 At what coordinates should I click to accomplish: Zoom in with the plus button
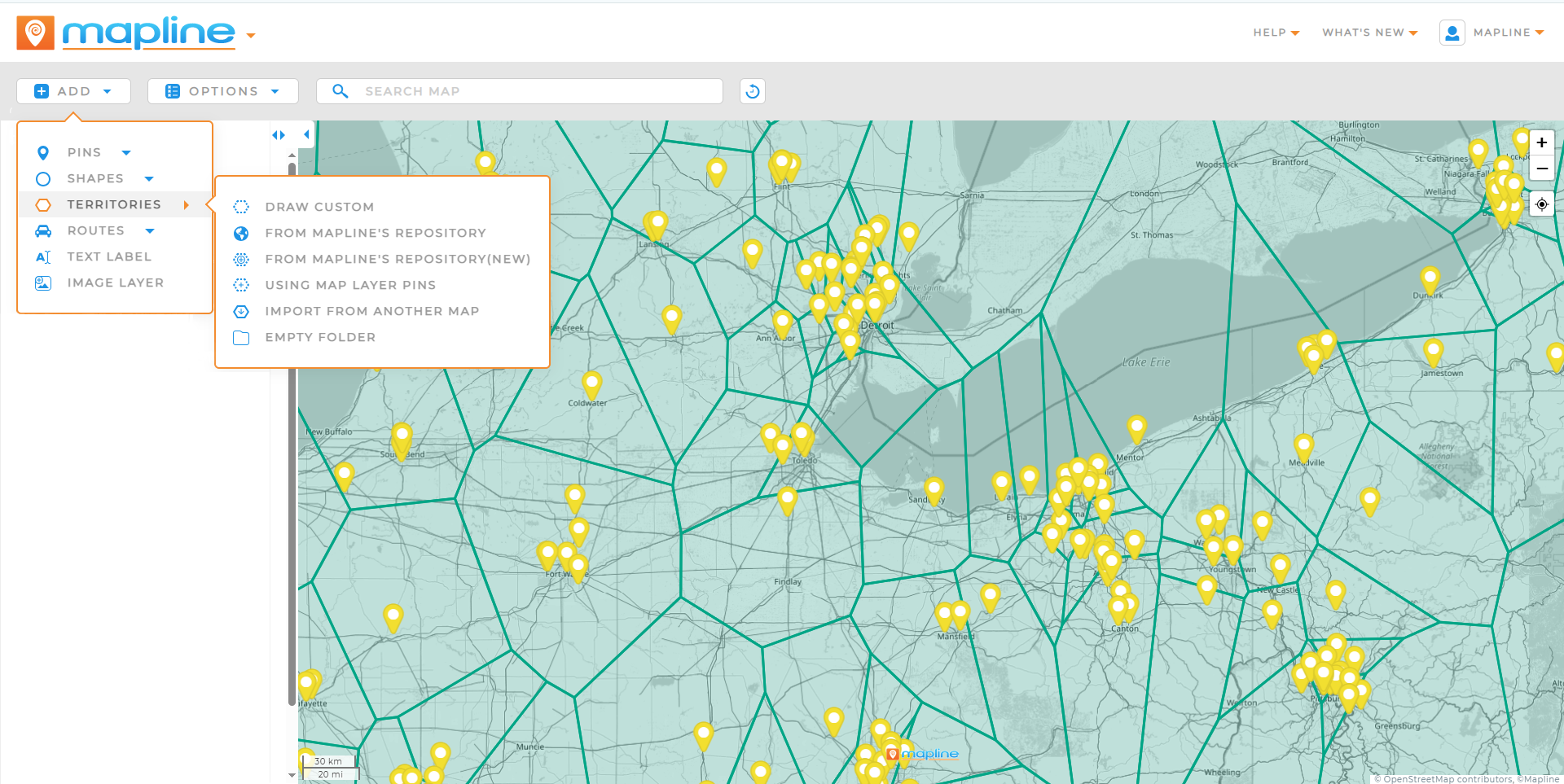pos(1542,142)
